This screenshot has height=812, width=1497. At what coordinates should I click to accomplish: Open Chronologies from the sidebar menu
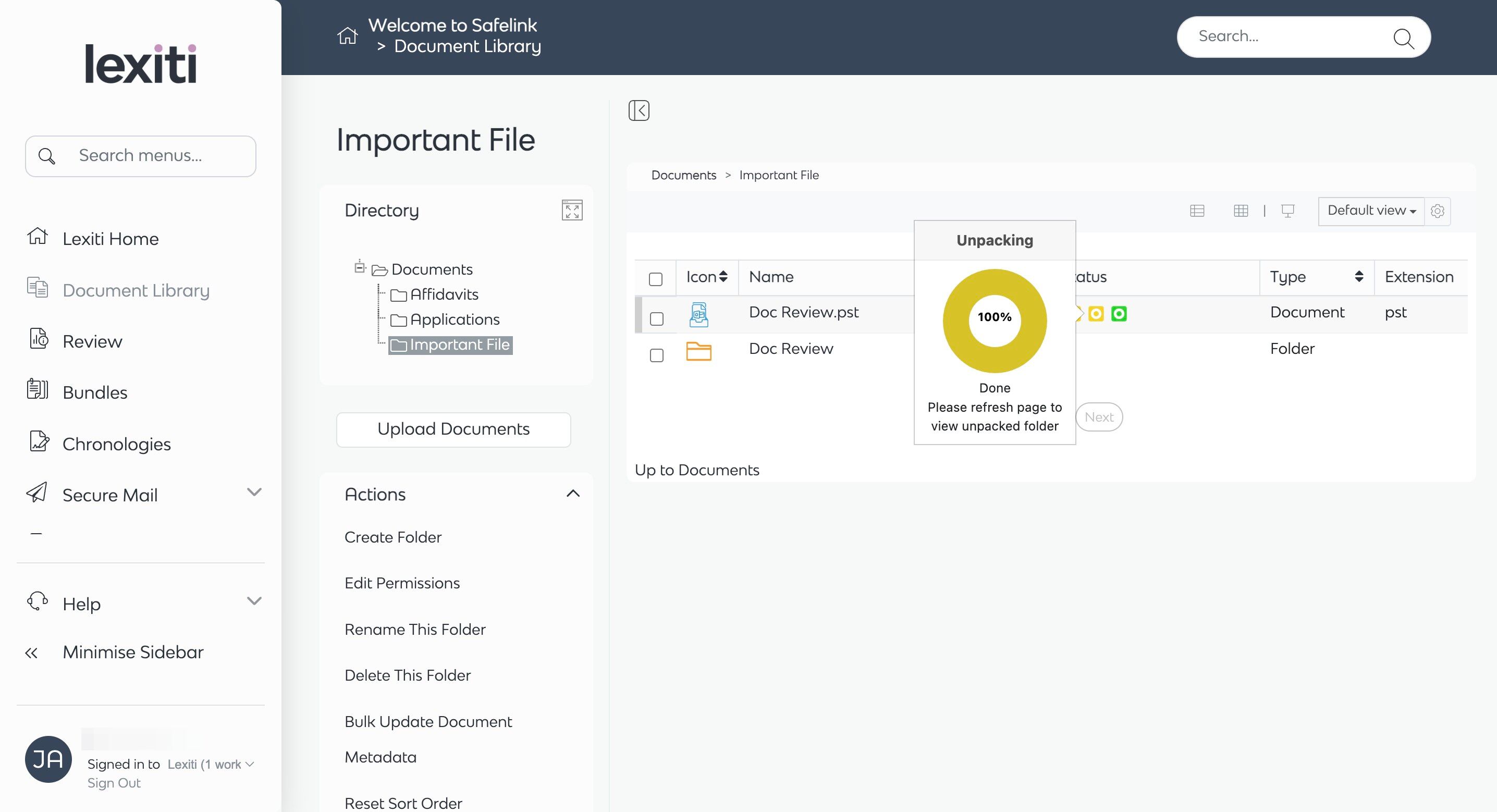pos(116,444)
